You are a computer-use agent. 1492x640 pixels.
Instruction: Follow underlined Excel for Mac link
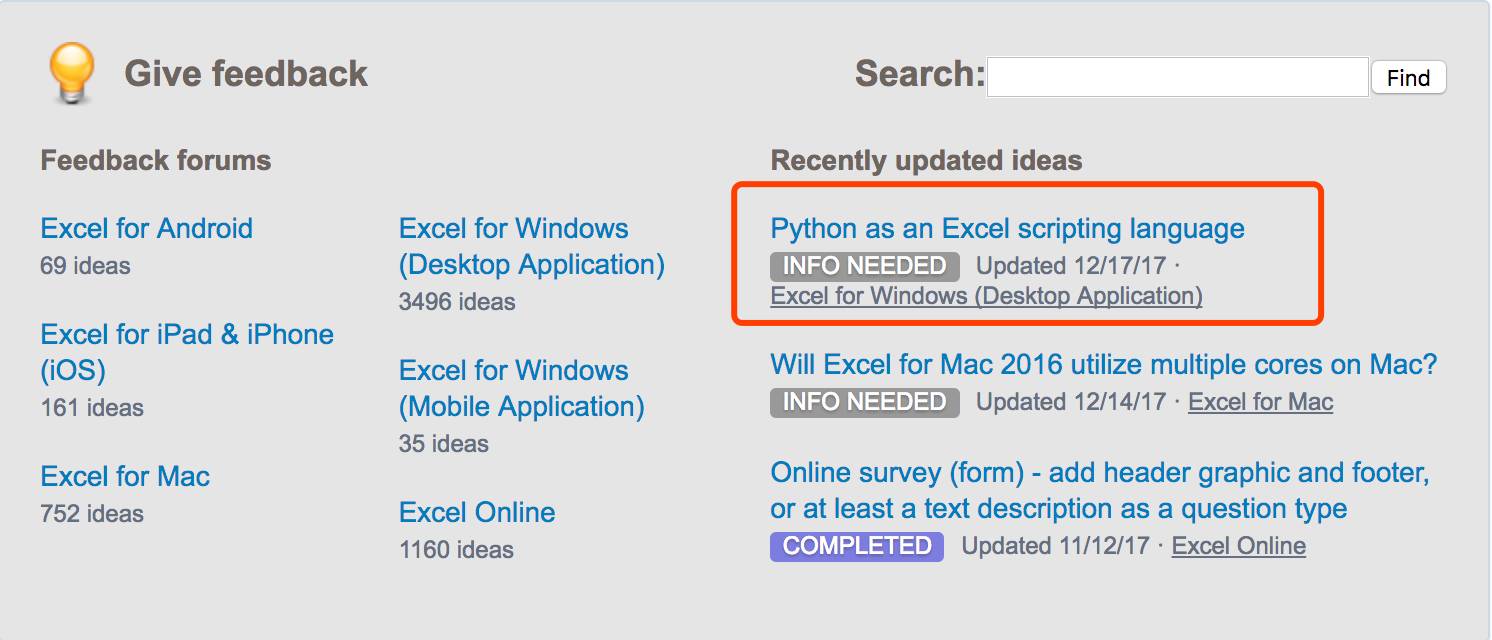[x=1260, y=402]
